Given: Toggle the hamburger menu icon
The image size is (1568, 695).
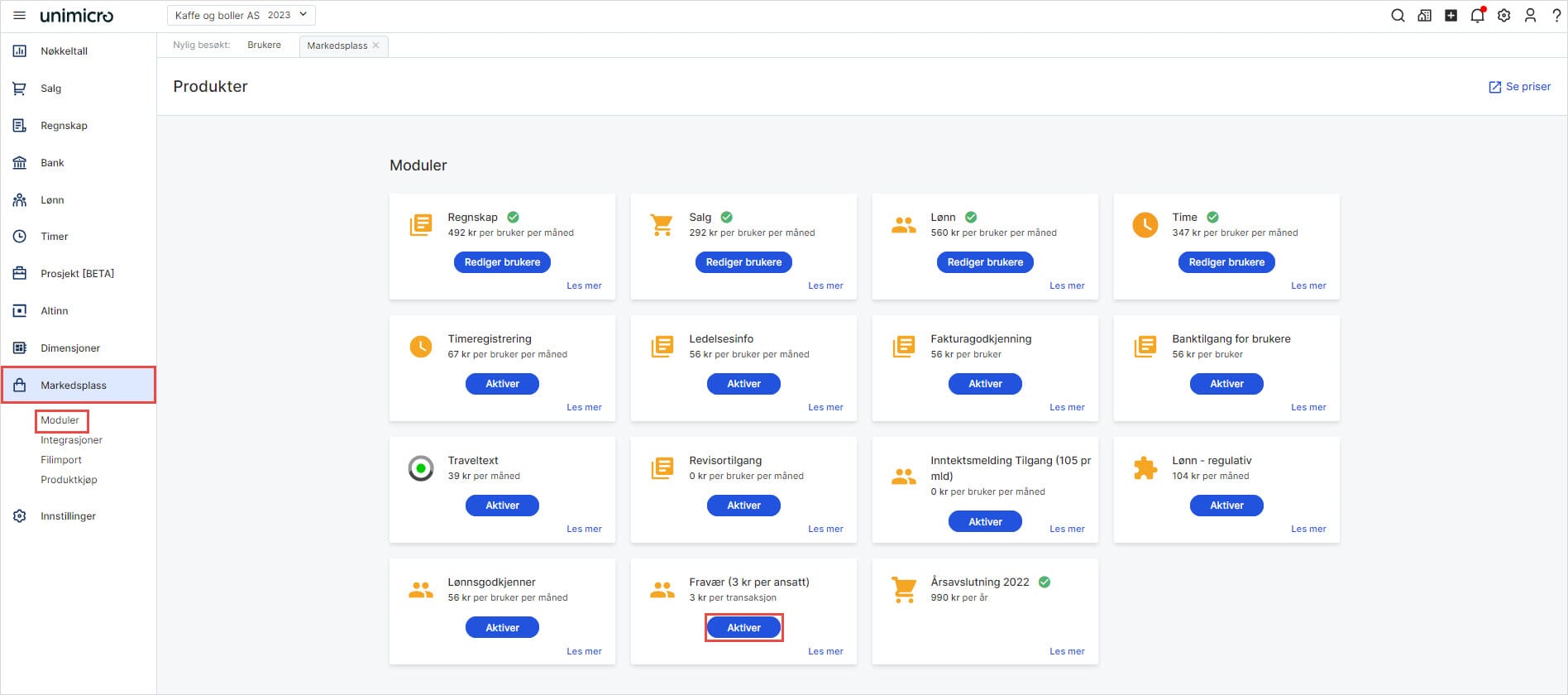Looking at the screenshot, I should (19, 16).
